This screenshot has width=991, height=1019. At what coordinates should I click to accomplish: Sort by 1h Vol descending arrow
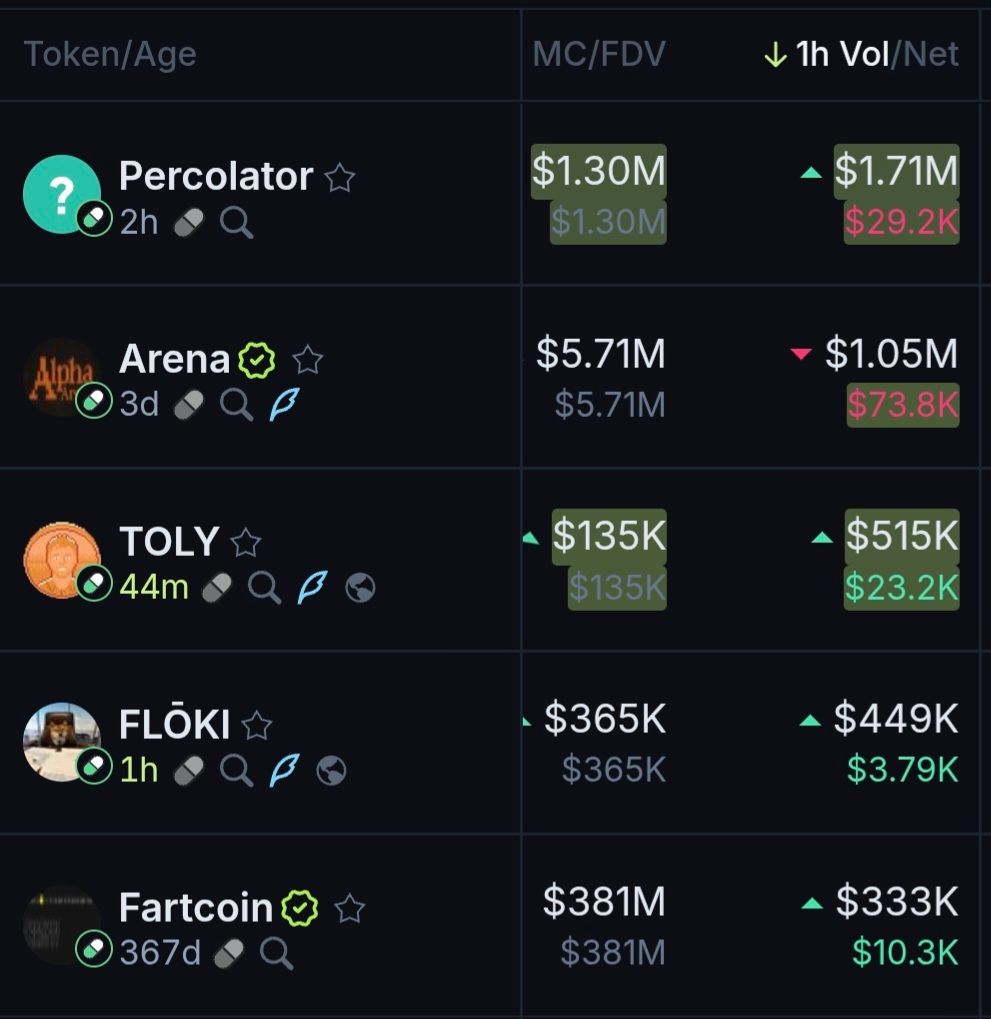pyautogui.click(x=775, y=55)
